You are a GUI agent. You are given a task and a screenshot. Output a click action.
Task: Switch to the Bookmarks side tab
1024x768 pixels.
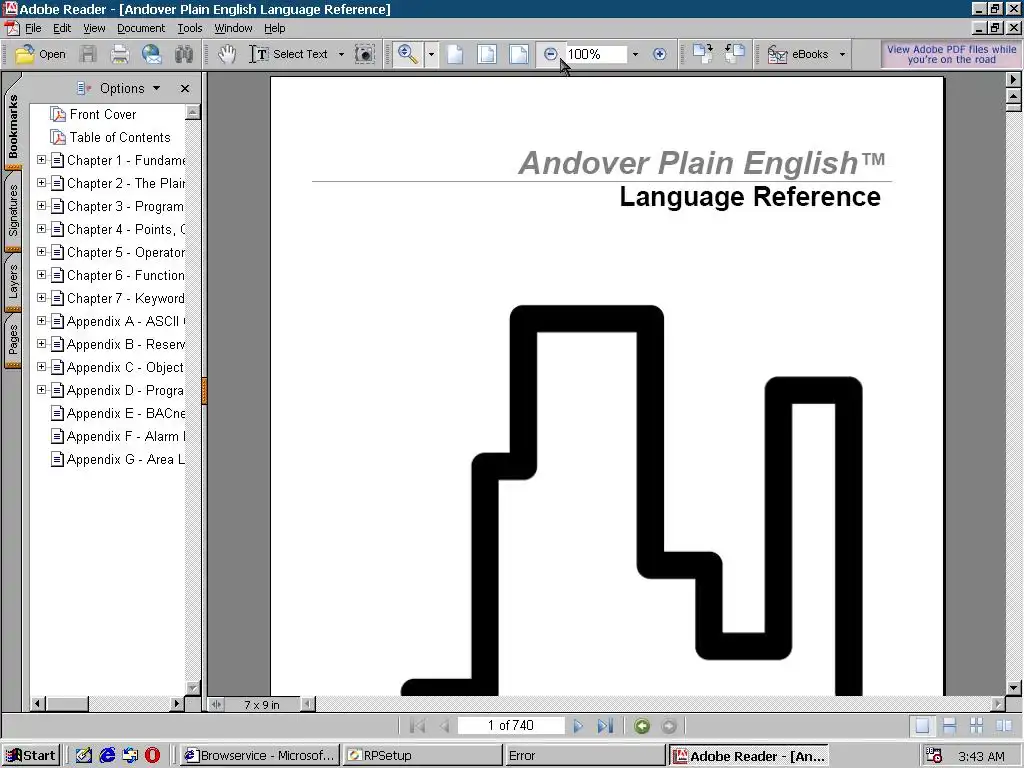(13, 125)
